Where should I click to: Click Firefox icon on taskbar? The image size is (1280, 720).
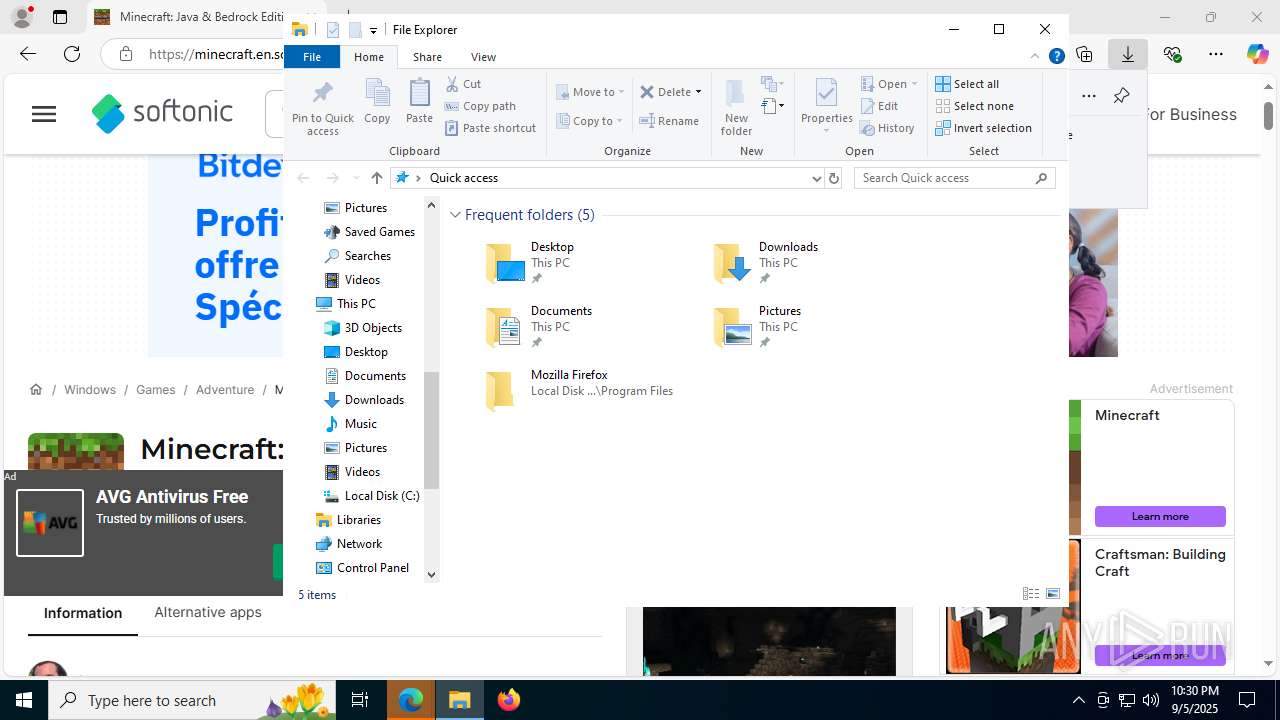pos(509,700)
